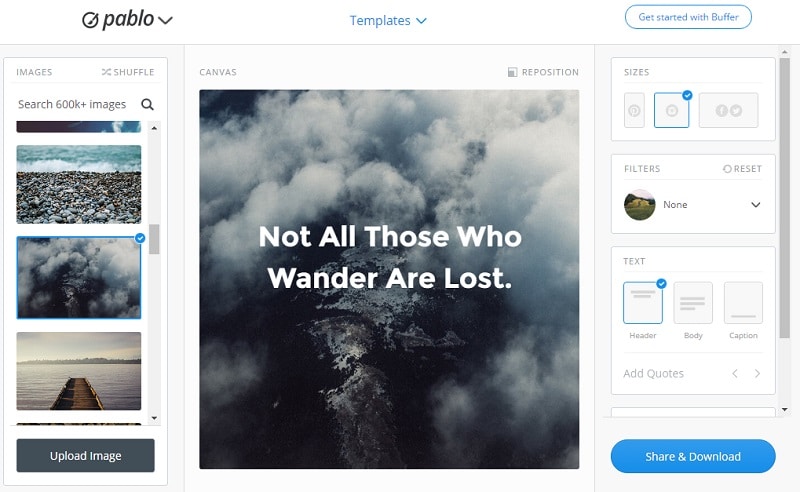Click the Pablo logo icon

pos(90,20)
